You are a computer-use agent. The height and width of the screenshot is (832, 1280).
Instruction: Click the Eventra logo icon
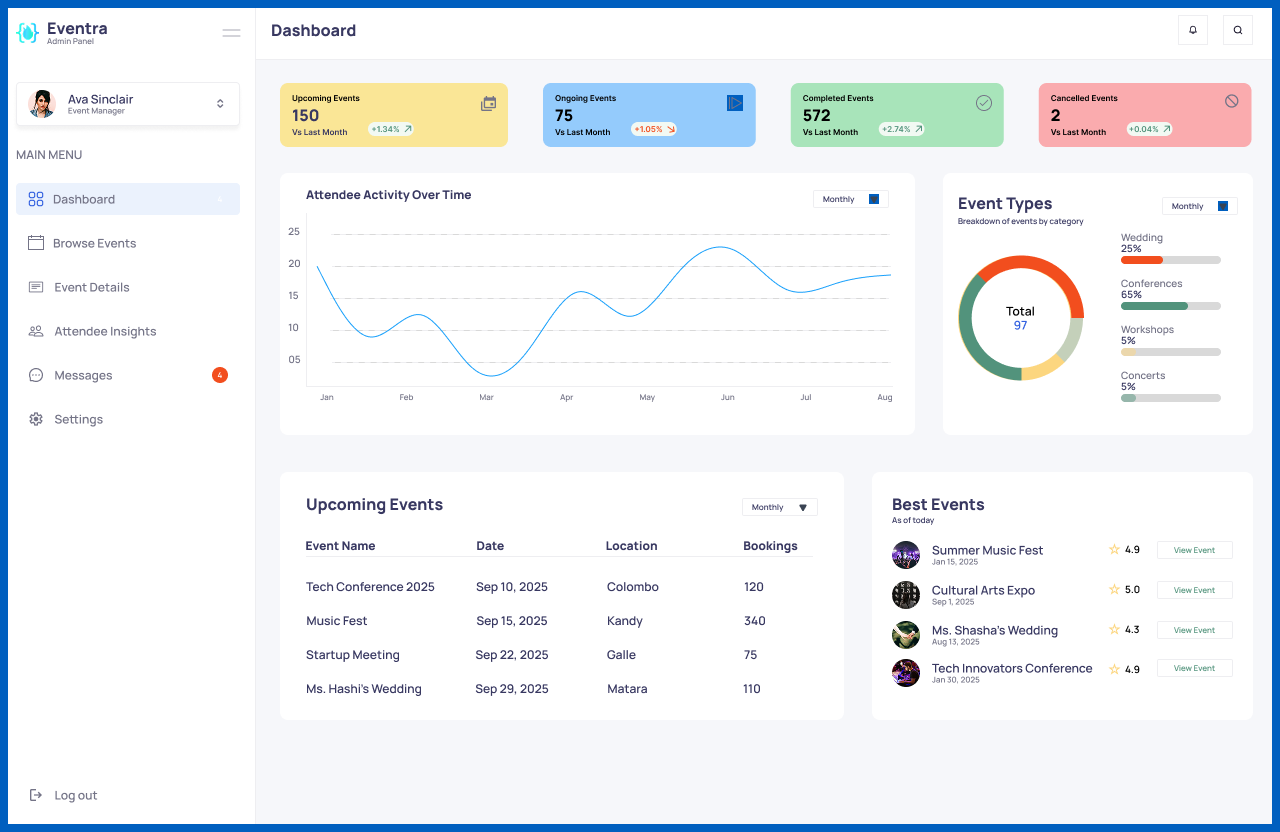tap(27, 33)
